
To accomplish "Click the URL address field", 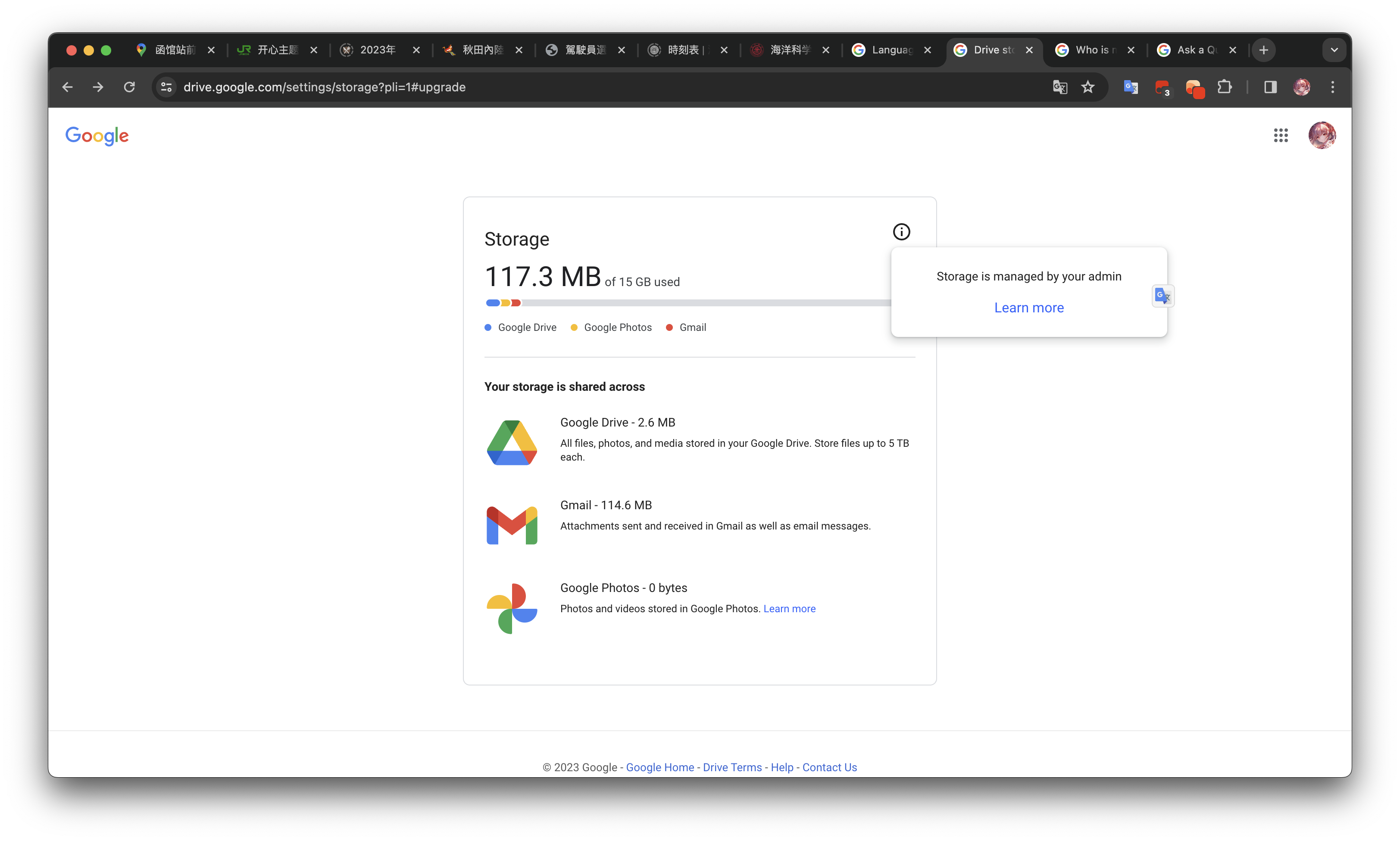I will [567, 87].
